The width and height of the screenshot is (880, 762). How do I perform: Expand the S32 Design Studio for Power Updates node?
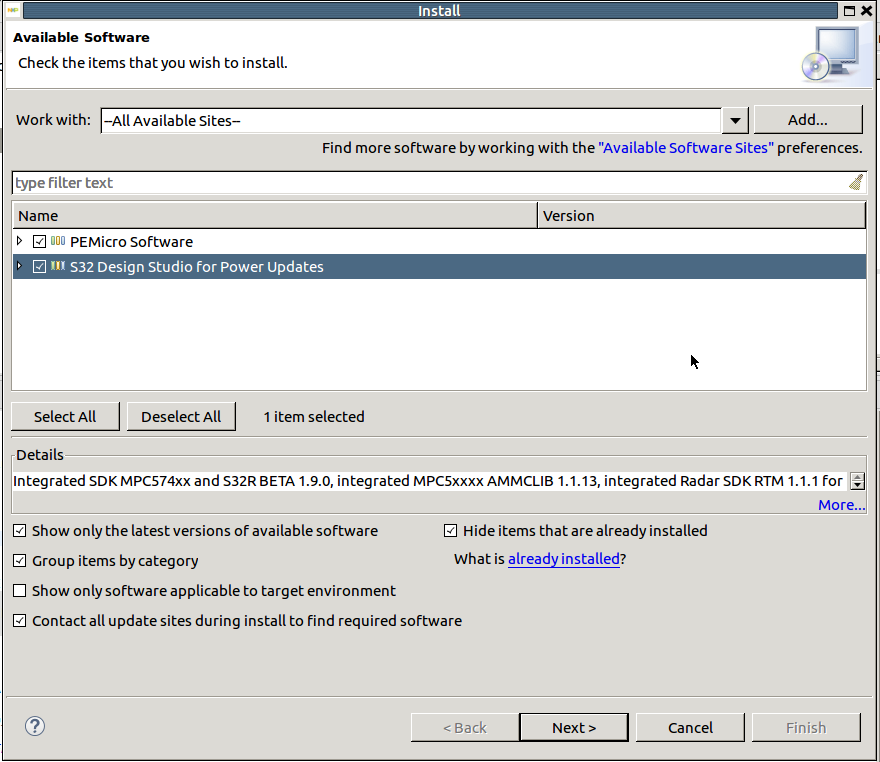point(20,266)
